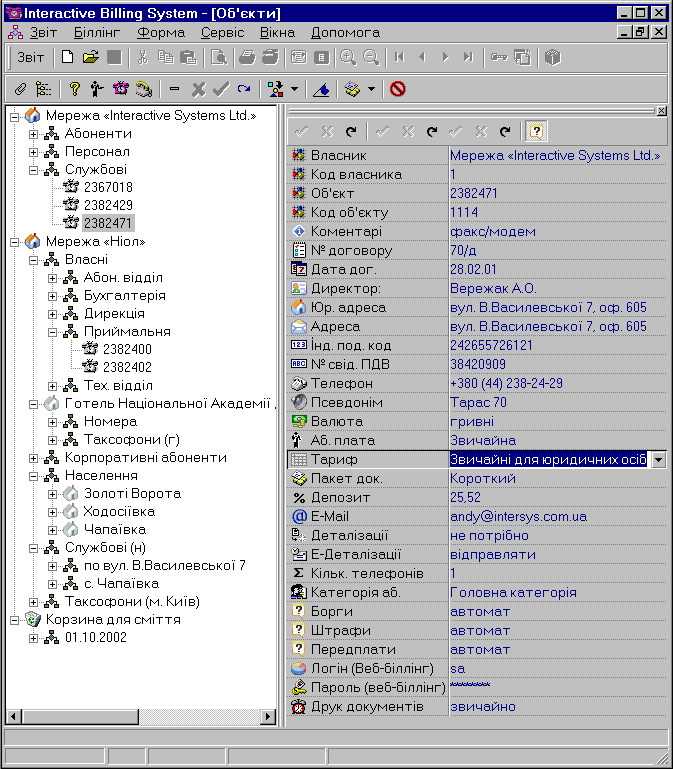The height and width of the screenshot is (769, 673).
Task: Click the scissors cut icon
Action: 142,57
